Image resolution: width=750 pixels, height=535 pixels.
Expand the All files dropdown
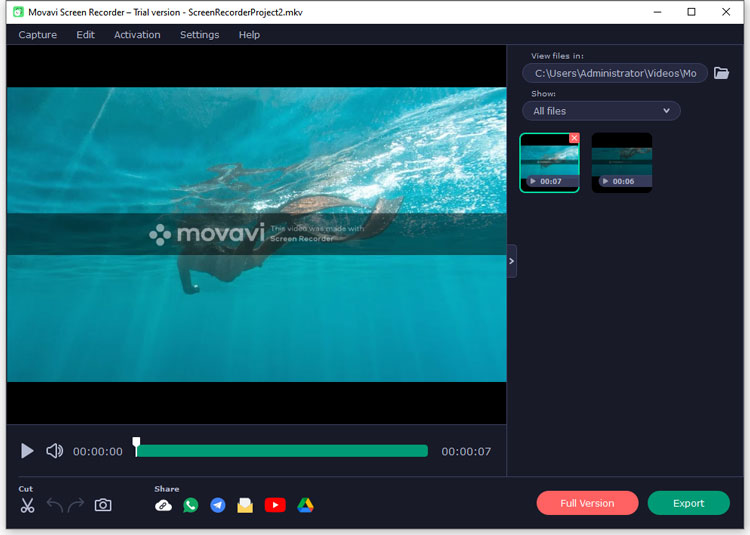[x=601, y=111]
